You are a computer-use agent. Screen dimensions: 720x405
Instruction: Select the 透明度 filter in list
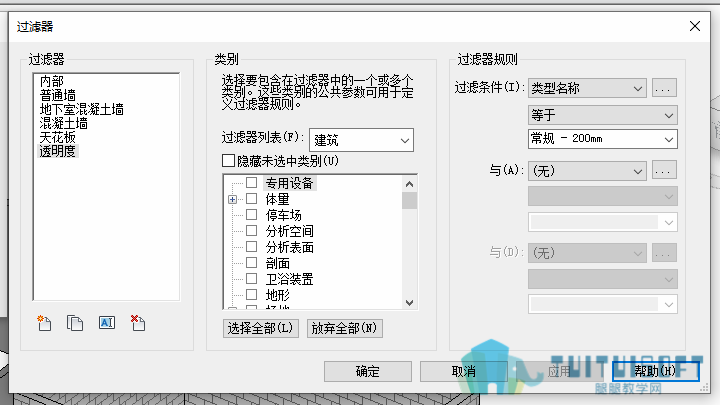click(57, 151)
